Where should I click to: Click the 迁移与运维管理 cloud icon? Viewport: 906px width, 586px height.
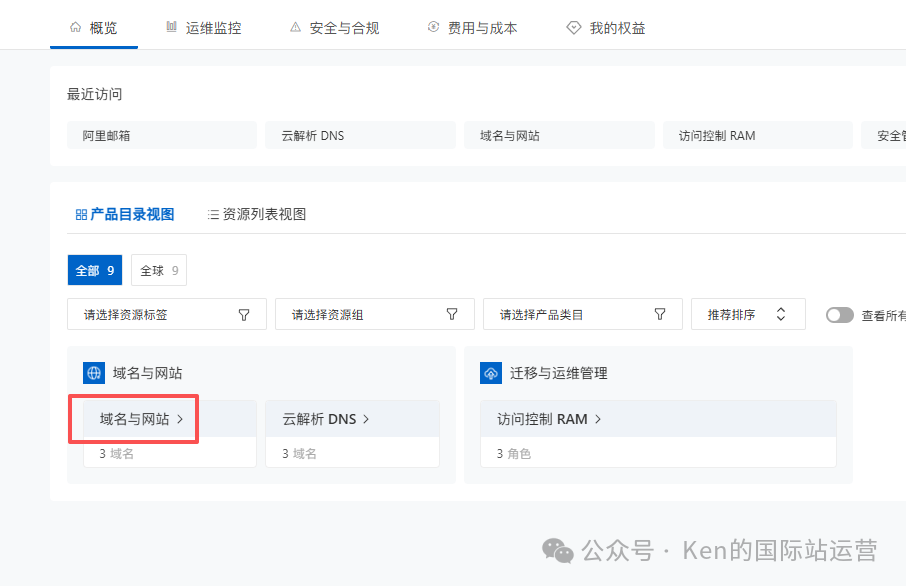[x=490, y=372]
